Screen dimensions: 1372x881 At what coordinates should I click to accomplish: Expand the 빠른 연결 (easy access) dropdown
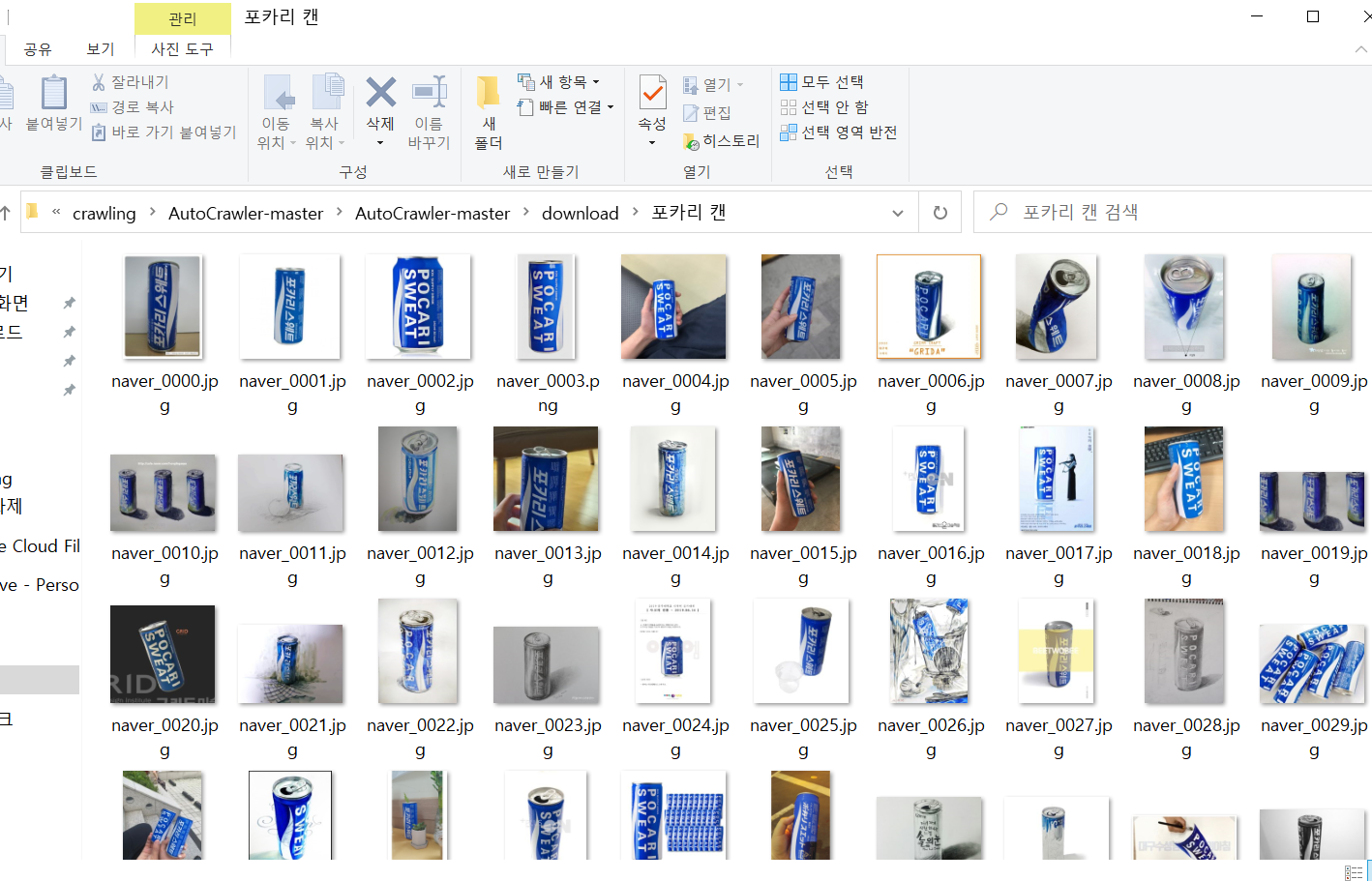[x=611, y=107]
